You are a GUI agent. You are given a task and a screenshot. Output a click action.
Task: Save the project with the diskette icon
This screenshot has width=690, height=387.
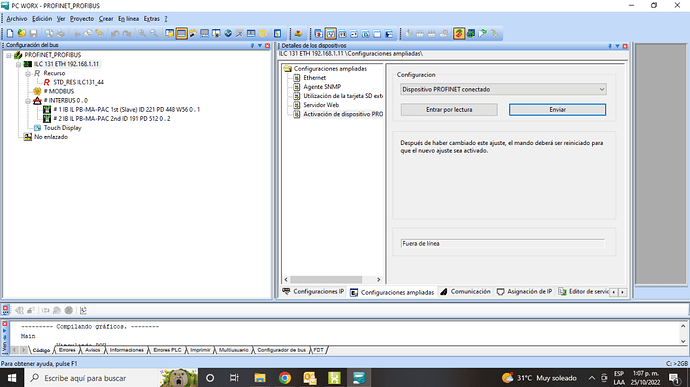33,33
